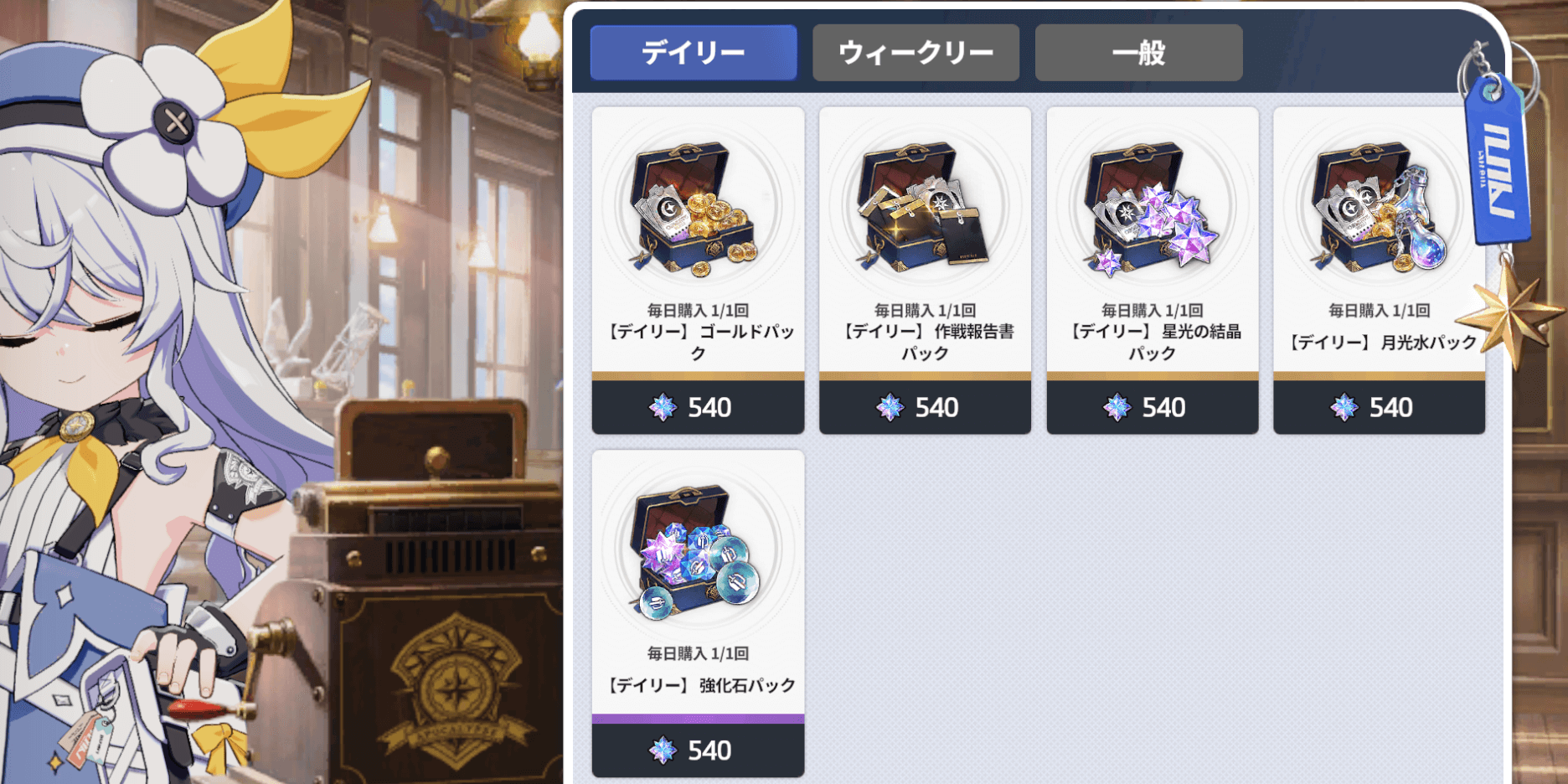Image resolution: width=1568 pixels, height=784 pixels.
Task: Click the 【デイリー】強化石パック label
Action: pyautogui.click(x=699, y=685)
